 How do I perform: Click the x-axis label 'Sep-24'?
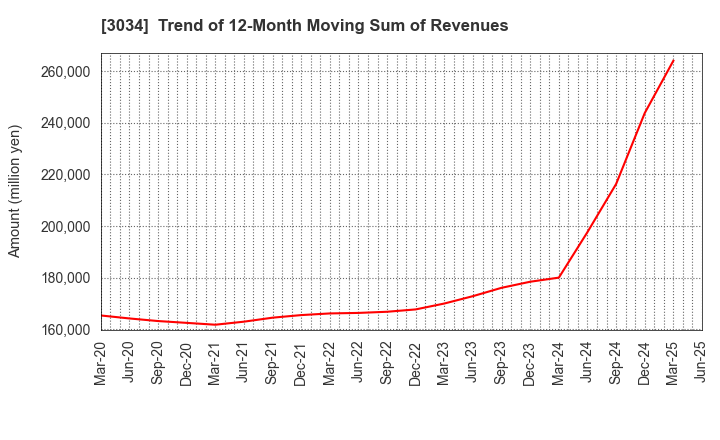[615, 363]
